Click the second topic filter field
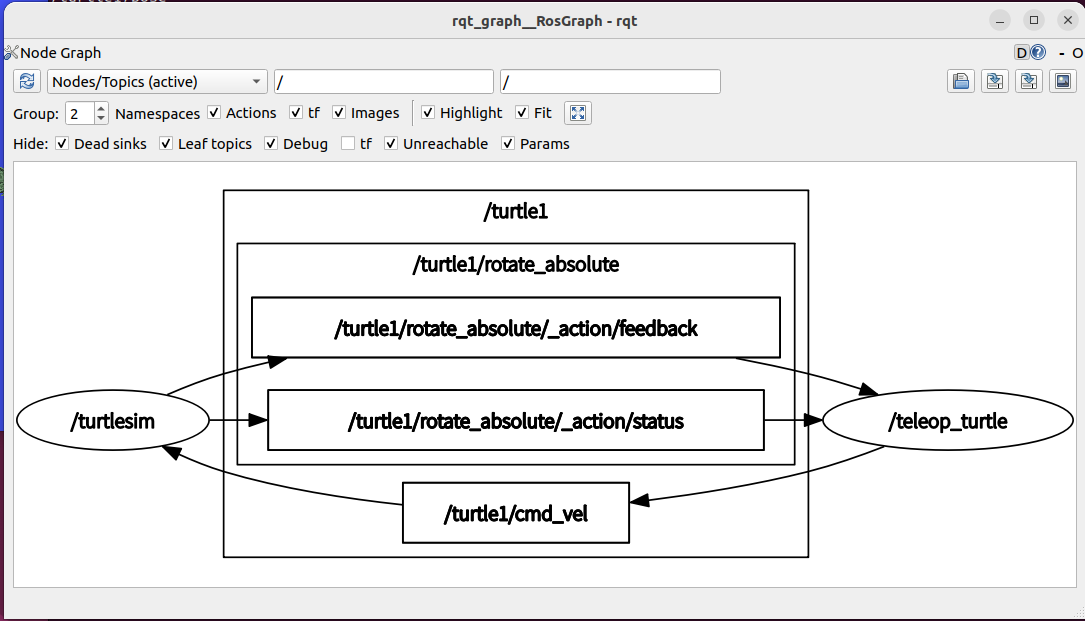This screenshot has height=621, width=1085. tap(610, 82)
